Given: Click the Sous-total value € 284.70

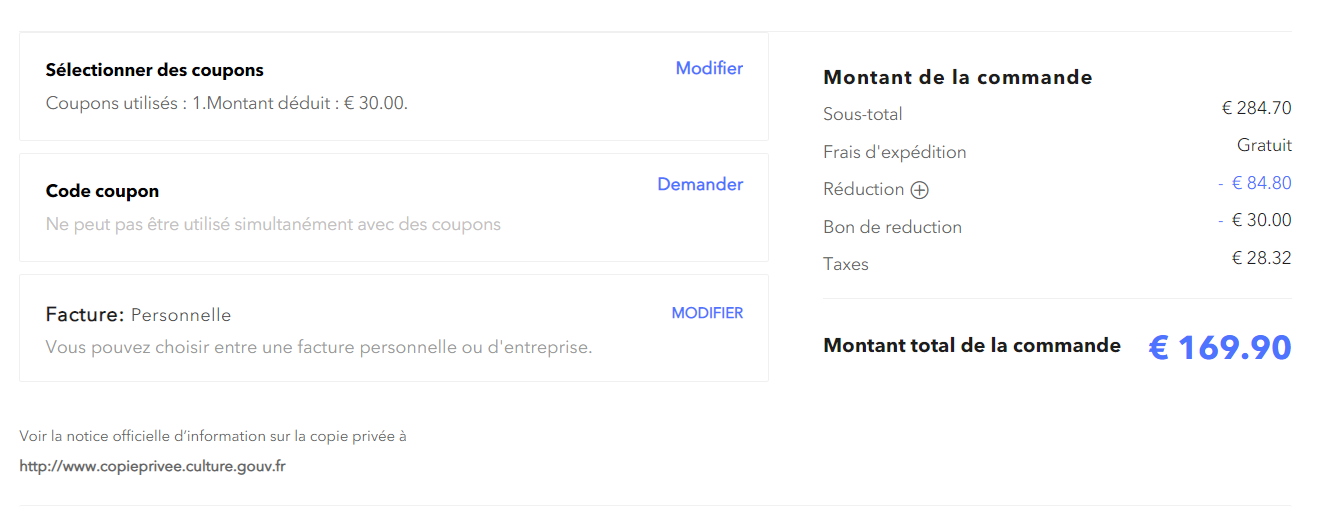Looking at the screenshot, I should click(x=1256, y=108).
